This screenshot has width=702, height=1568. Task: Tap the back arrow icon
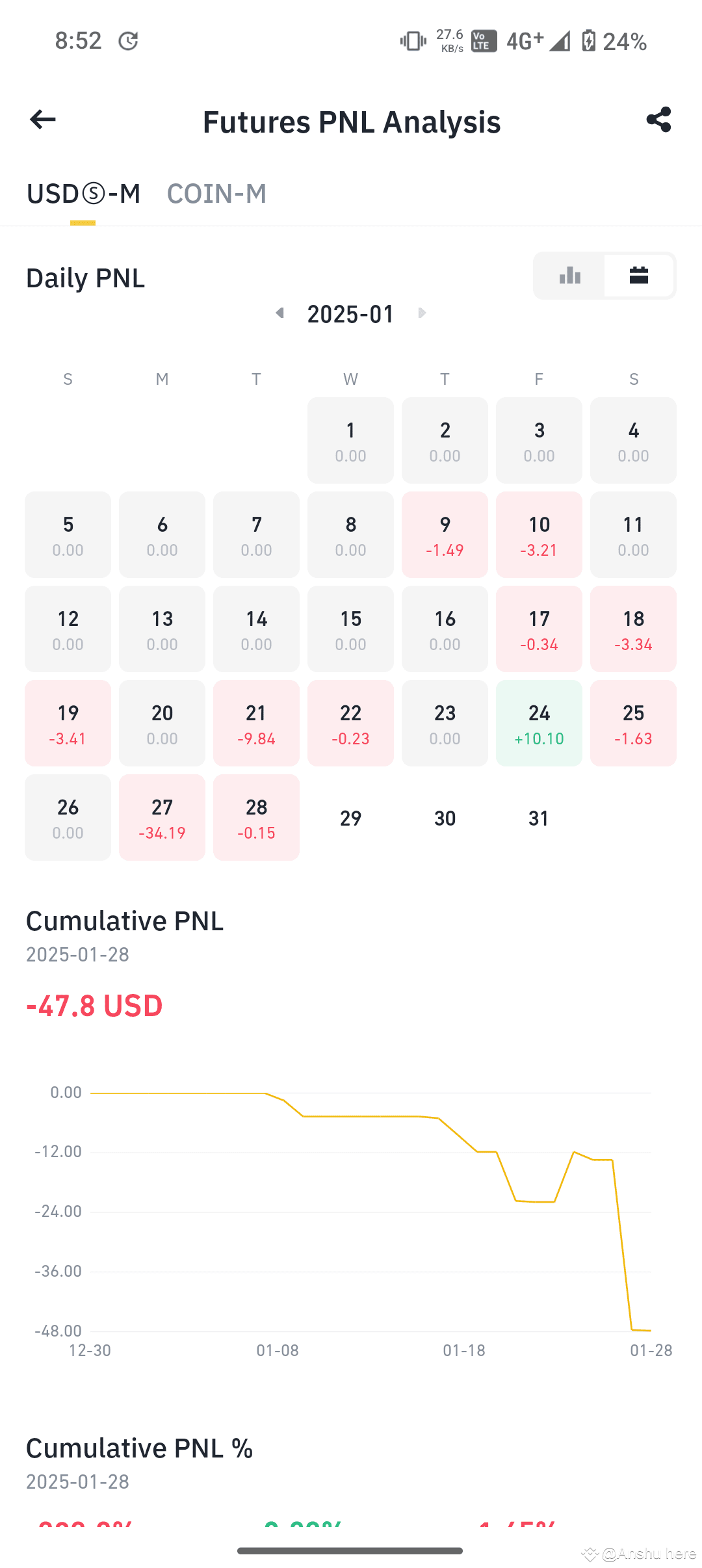click(x=43, y=120)
